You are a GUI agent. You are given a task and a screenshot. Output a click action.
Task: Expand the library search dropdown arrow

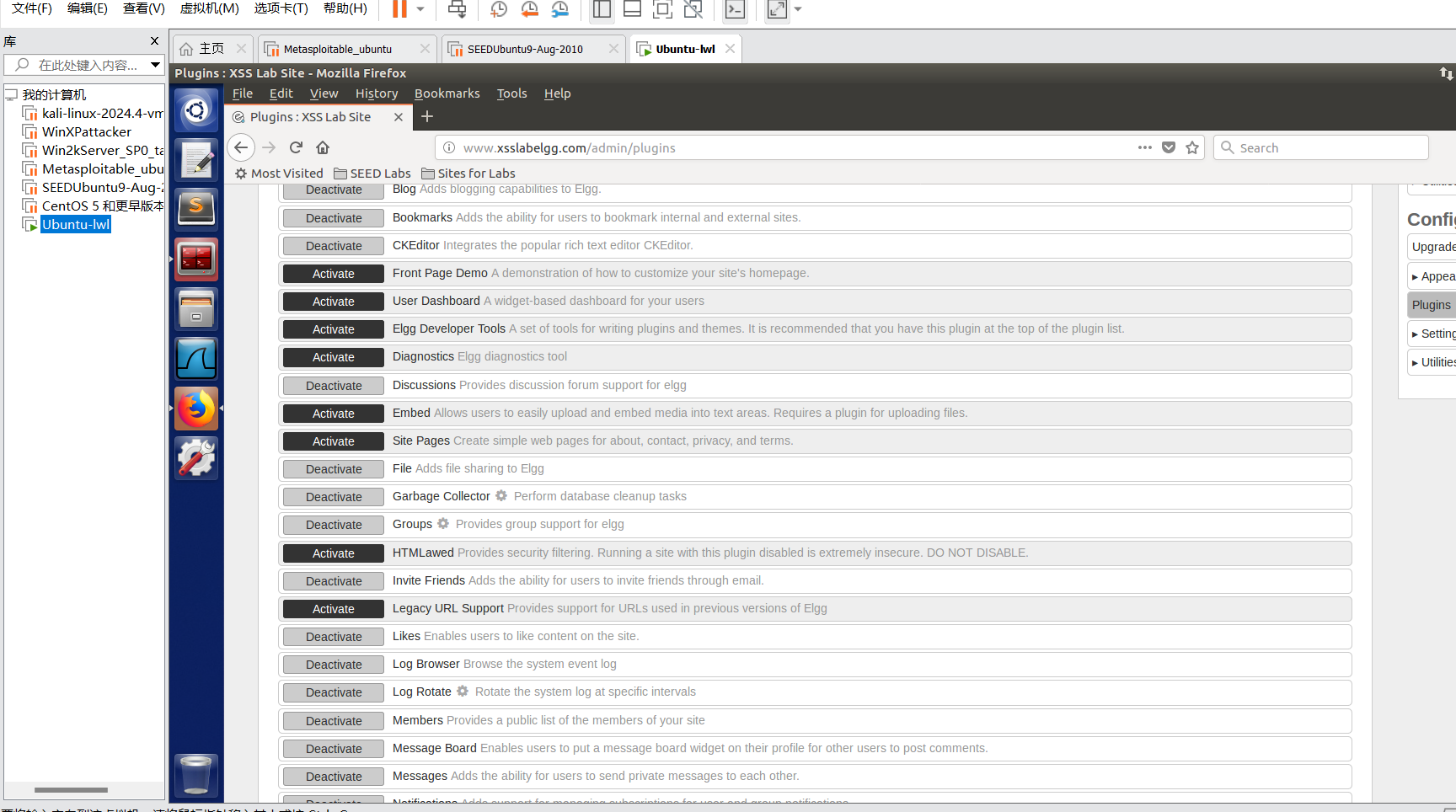pos(155,65)
